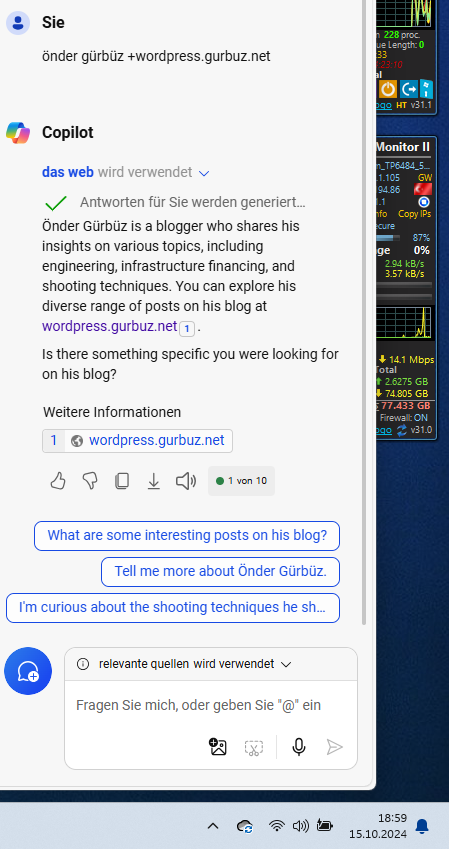Click the user message 'önder gürbüz +wordpress.gurbuz.net'

[x=156, y=56]
